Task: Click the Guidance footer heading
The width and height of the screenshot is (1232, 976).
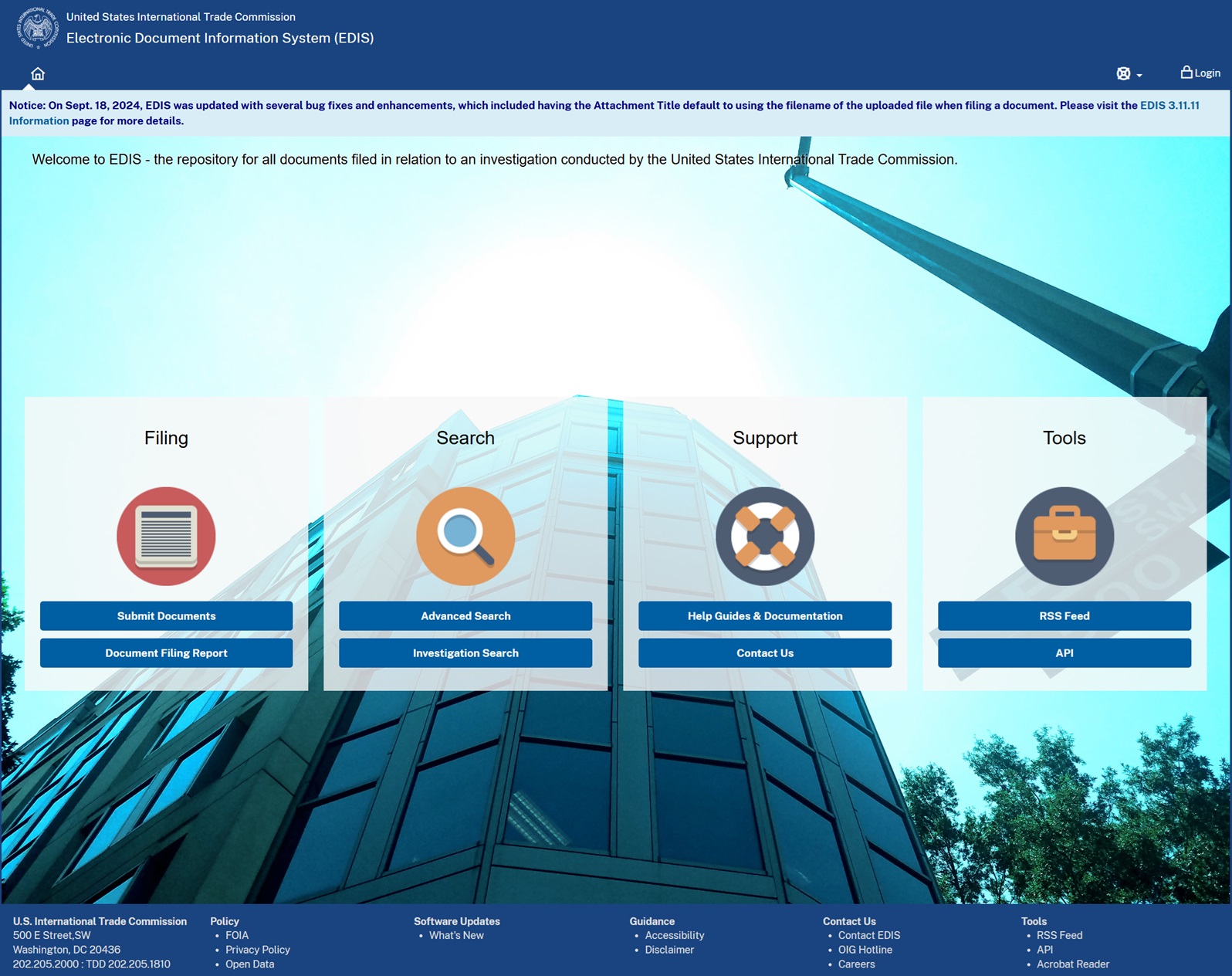Action: [x=652, y=921]
